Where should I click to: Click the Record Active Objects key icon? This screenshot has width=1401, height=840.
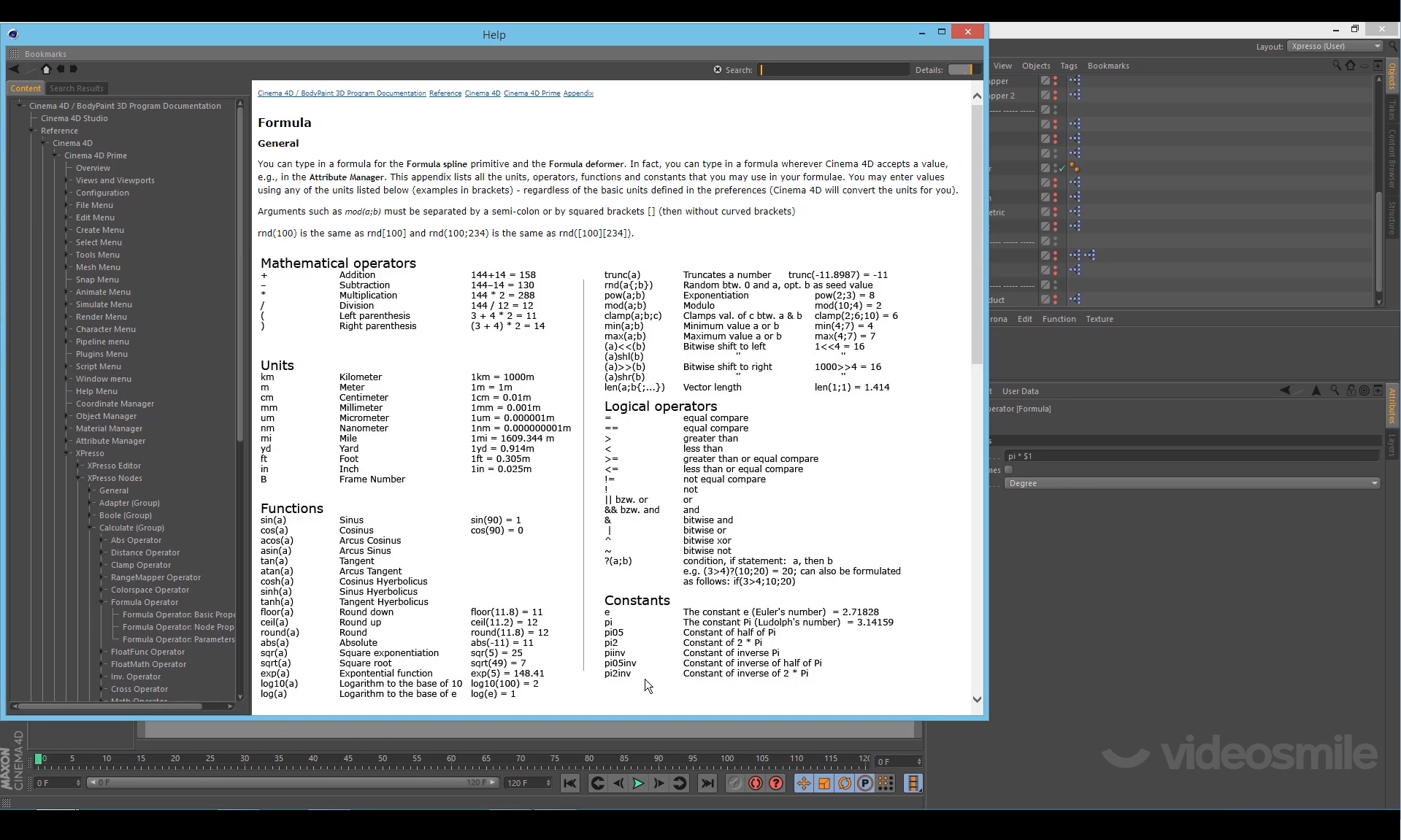point(735,783)
